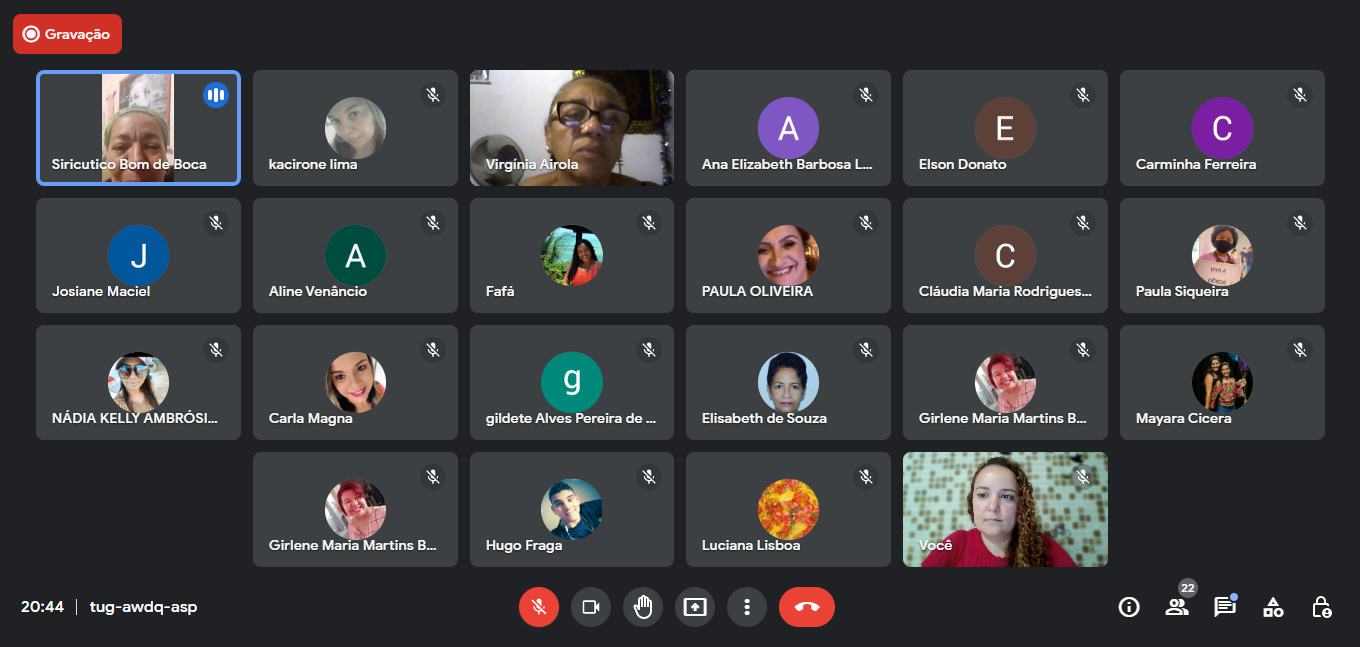Select the Hugo Fraga participant tile
Viewport: 1360px width, 647px height.
click(x=572, y=510)
